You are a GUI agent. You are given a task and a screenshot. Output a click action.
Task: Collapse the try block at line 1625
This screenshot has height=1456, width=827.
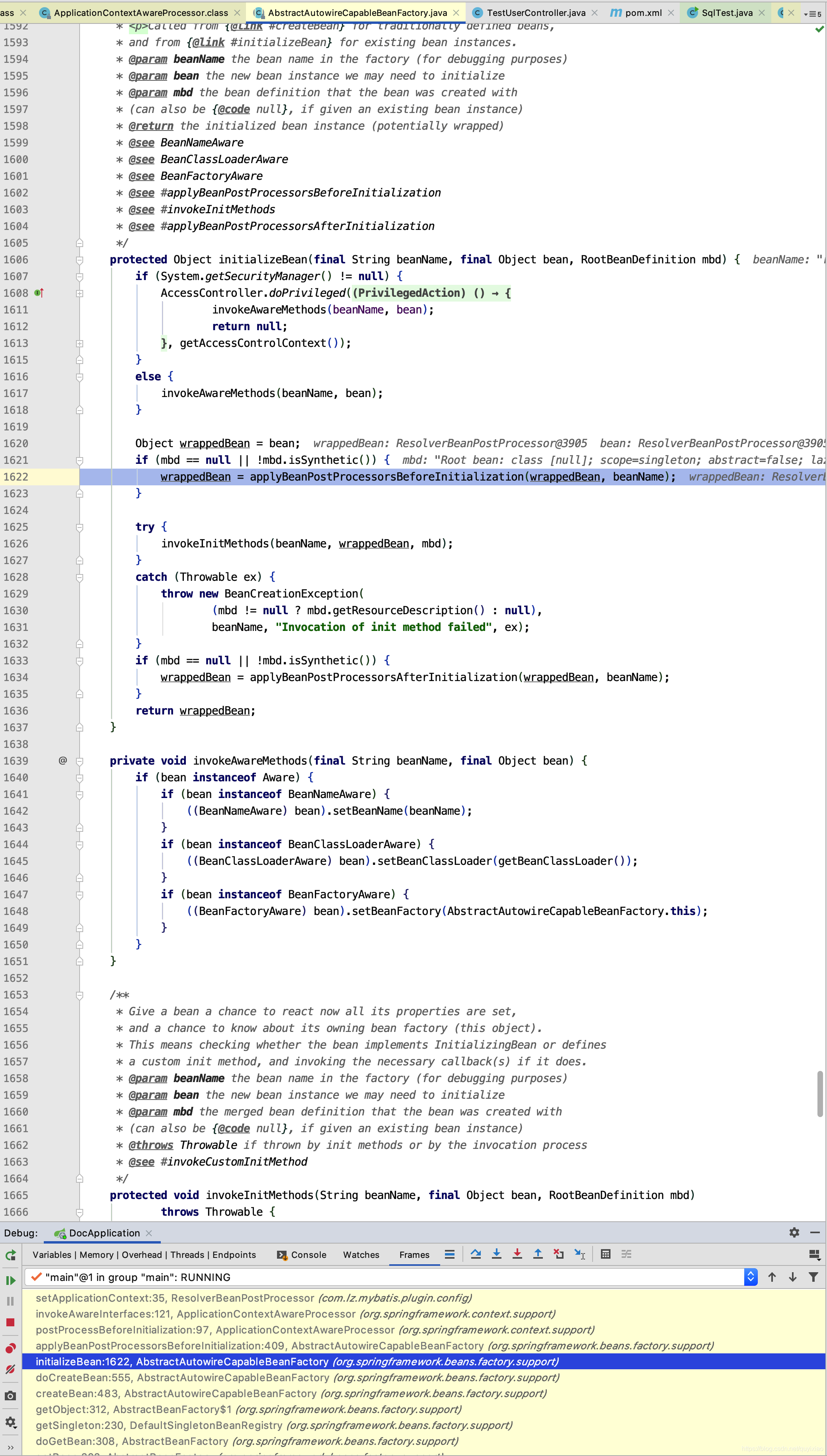pyautogui.click(x=80, y=528)
